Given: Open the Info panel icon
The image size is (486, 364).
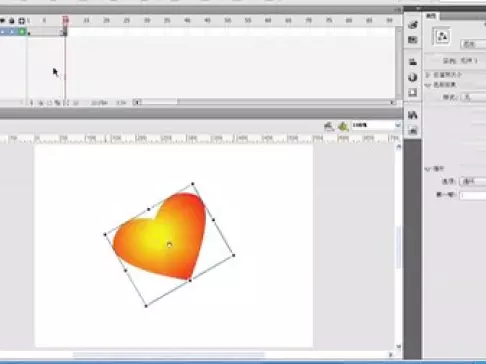Looking at the screenshot, I should tap(413, 77).
